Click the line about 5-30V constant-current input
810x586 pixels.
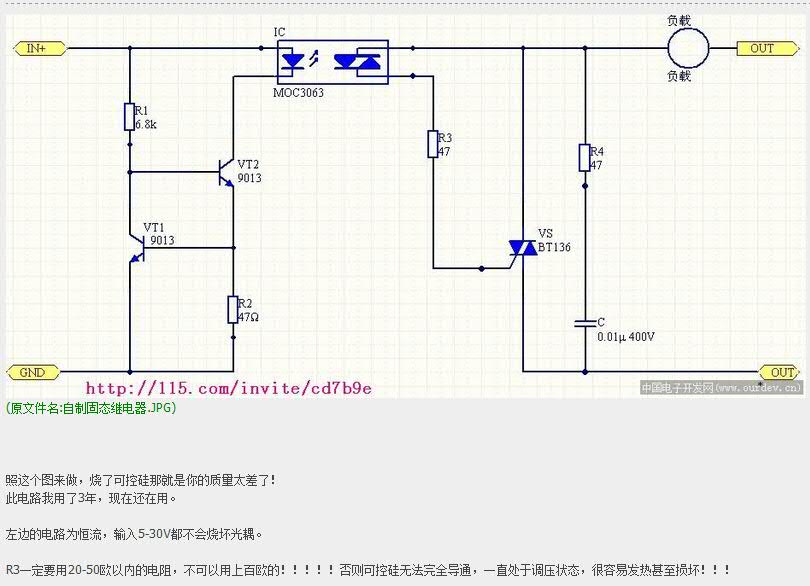point(140,535)
